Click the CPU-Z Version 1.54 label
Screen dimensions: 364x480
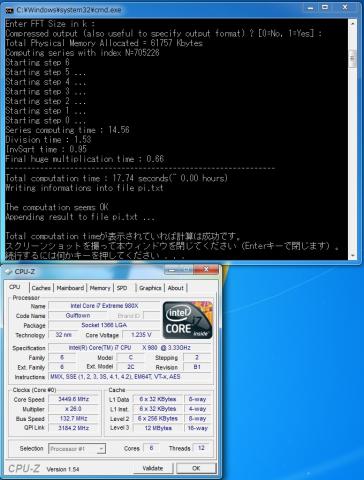63,469
